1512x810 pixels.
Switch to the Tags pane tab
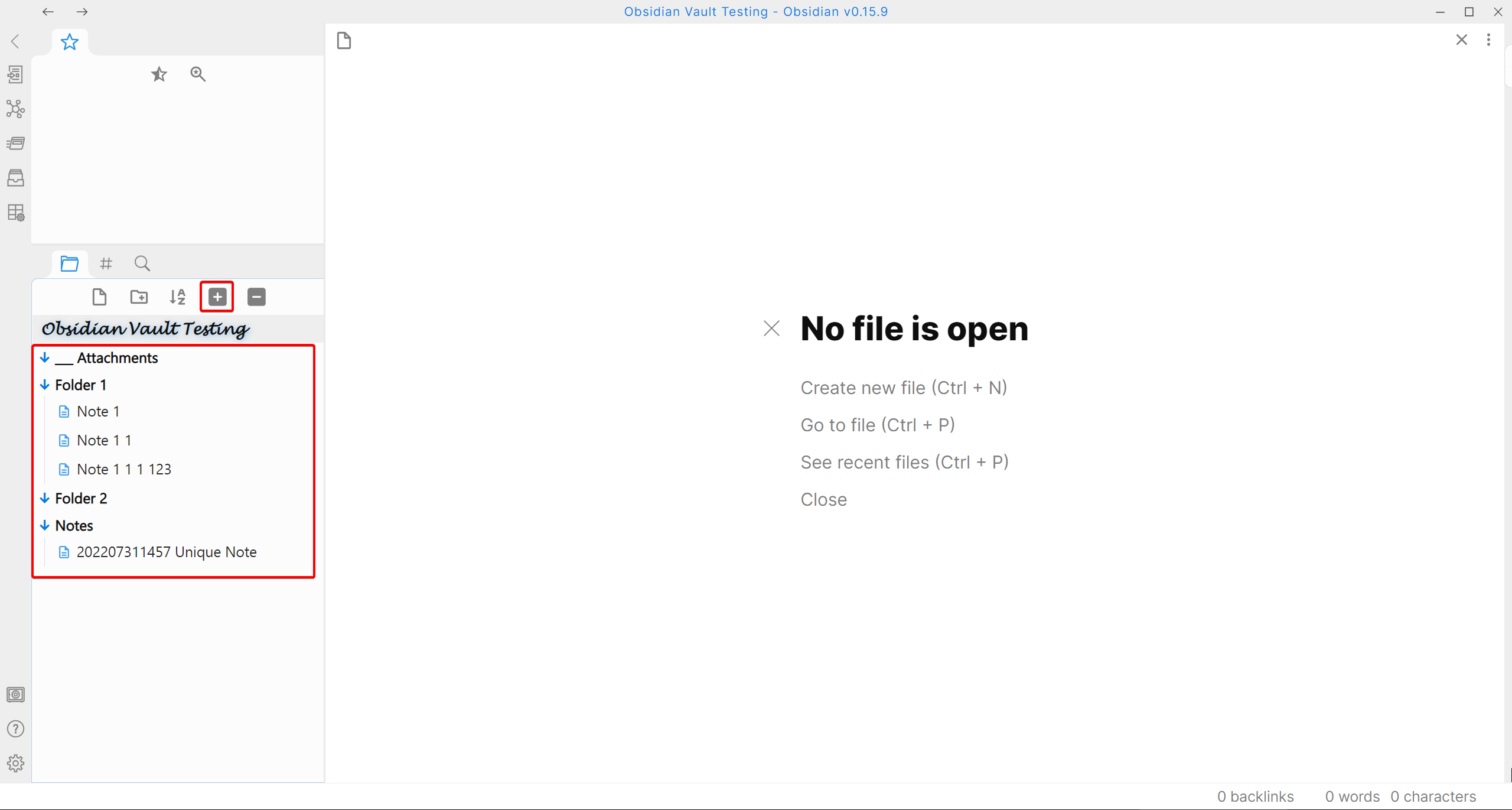point(106,263)
